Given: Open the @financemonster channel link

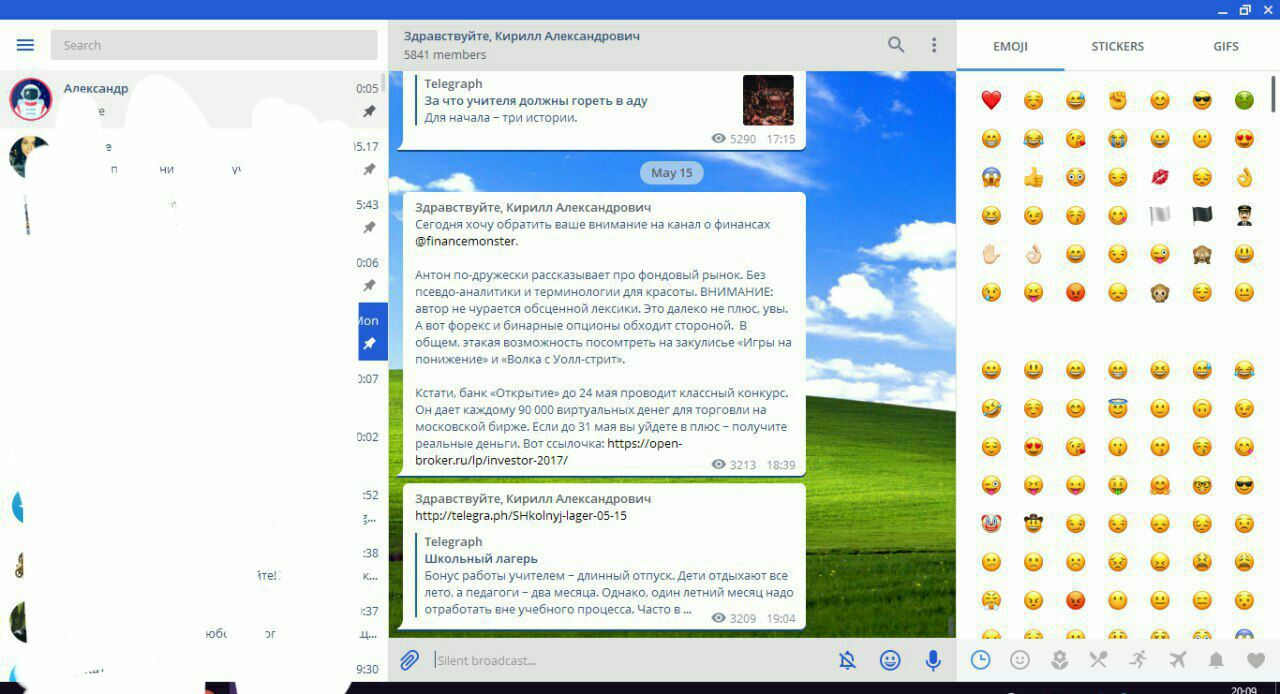Looking at the screenshot, I should [x=467, y=241].
